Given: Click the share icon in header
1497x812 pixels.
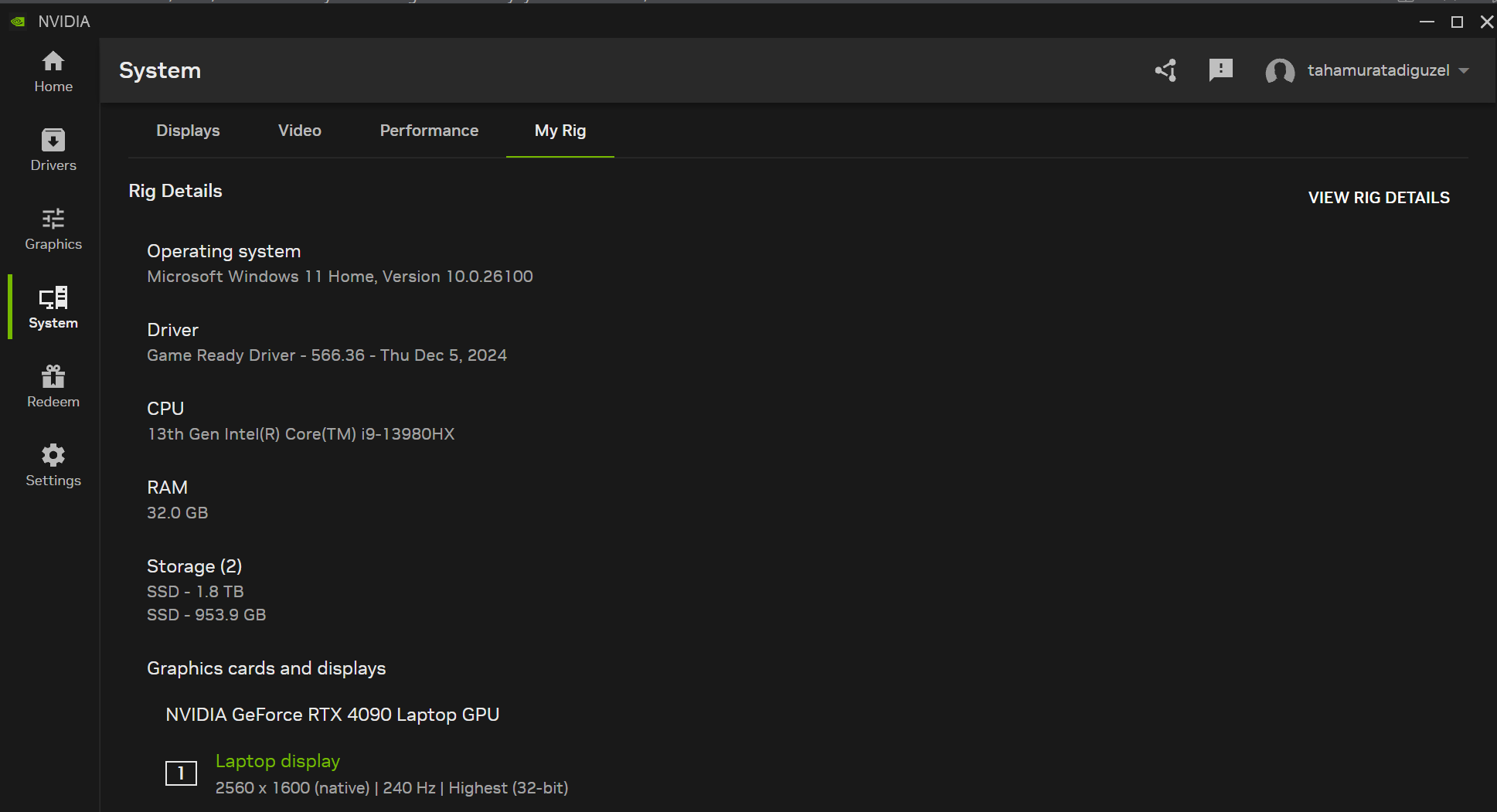Looking at the screenshot, I should [x=1166, y=70].
